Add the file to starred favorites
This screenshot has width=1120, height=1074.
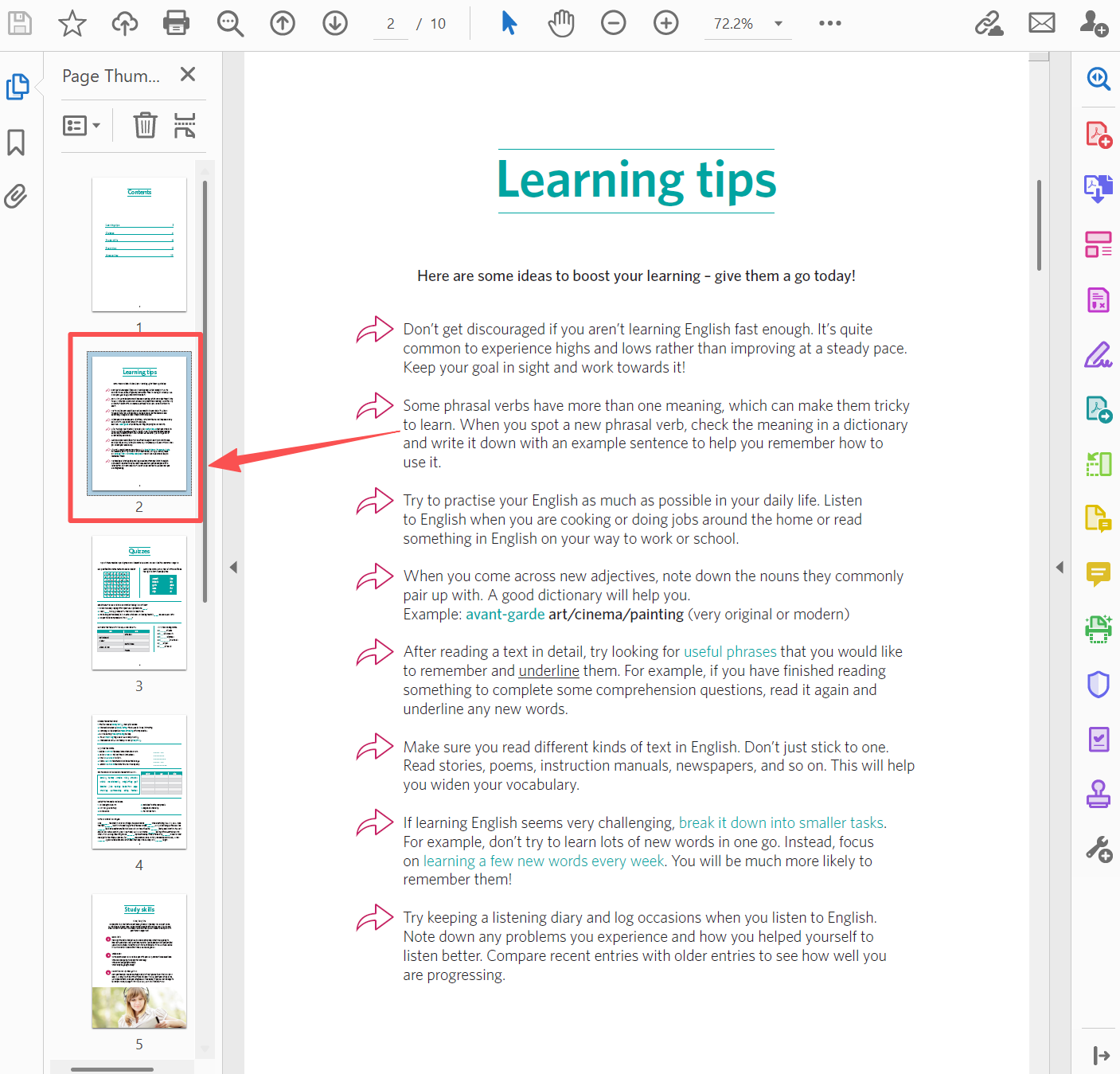pos(72,24)
